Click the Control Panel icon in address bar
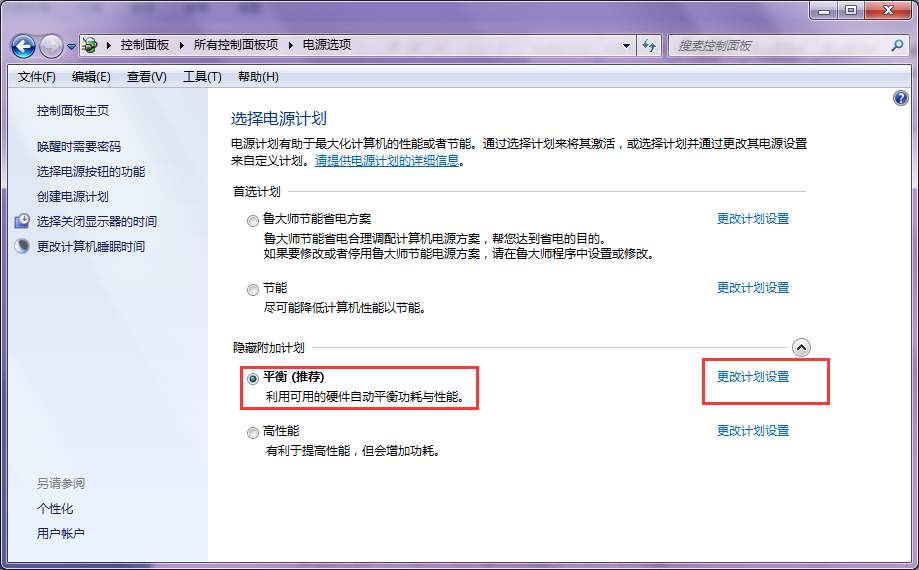The image size is (919, 570). tap(90, 45)
